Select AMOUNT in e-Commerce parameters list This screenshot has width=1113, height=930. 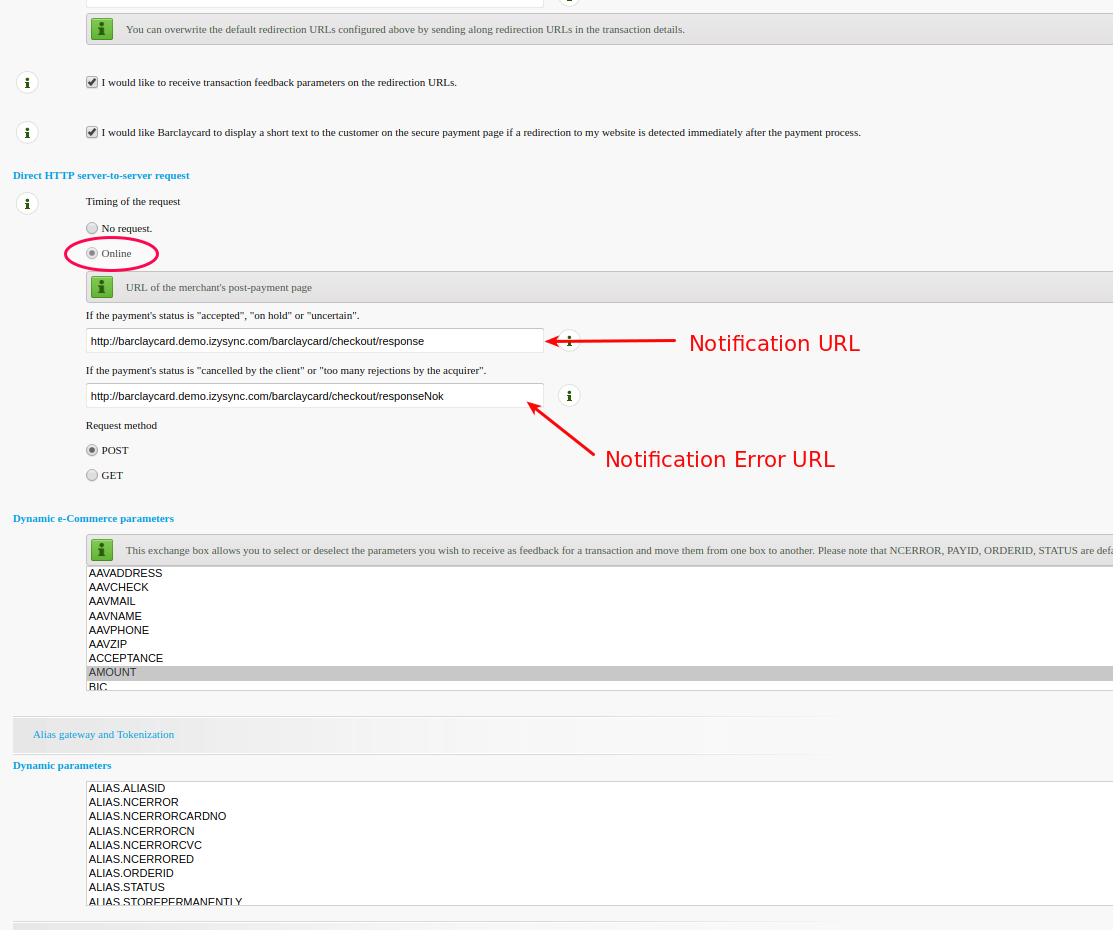(x=112, y=673)
